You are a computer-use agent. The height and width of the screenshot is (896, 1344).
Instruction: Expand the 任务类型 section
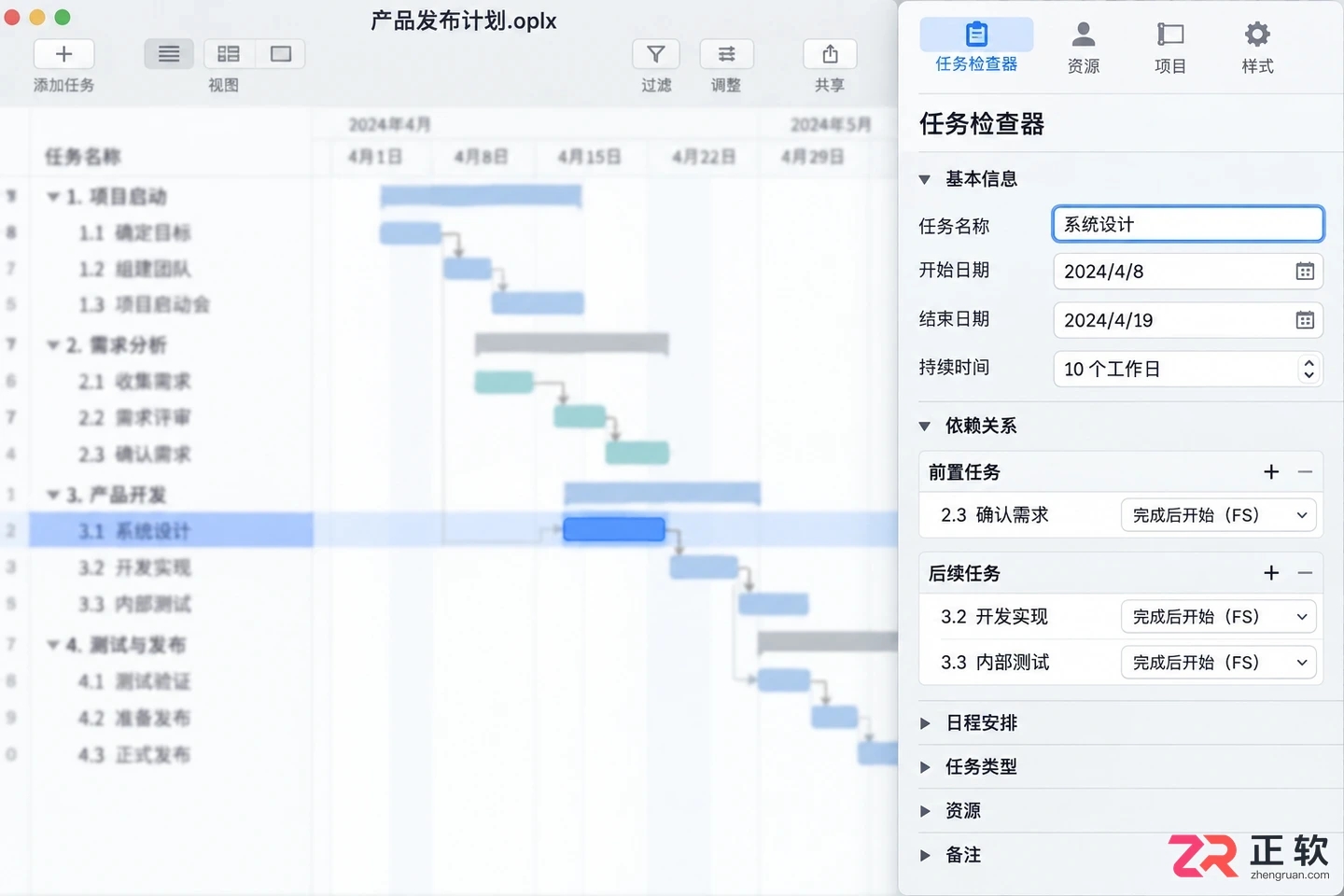[925, 767]
